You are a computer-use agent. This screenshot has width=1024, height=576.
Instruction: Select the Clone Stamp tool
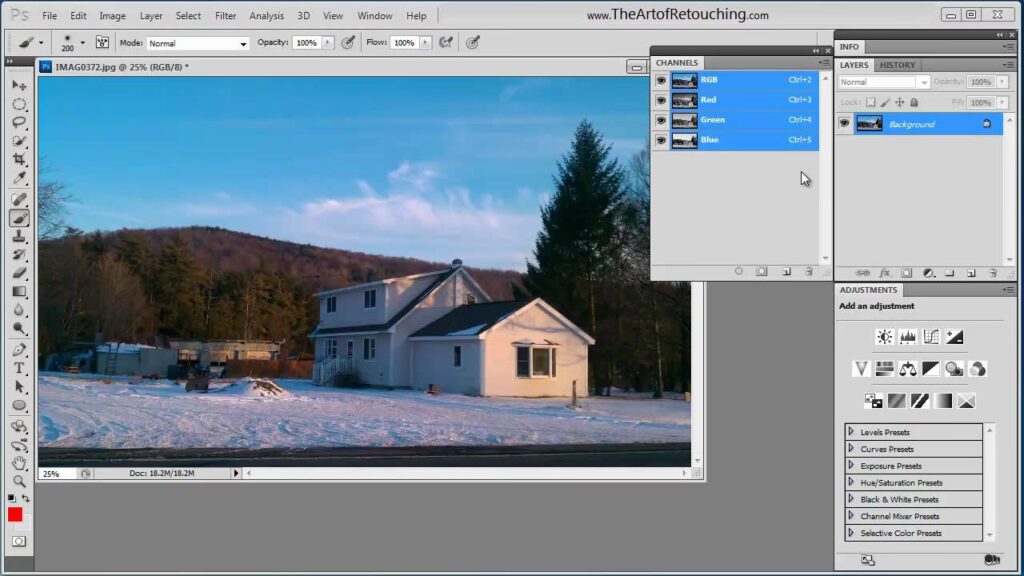pos(19,236)
